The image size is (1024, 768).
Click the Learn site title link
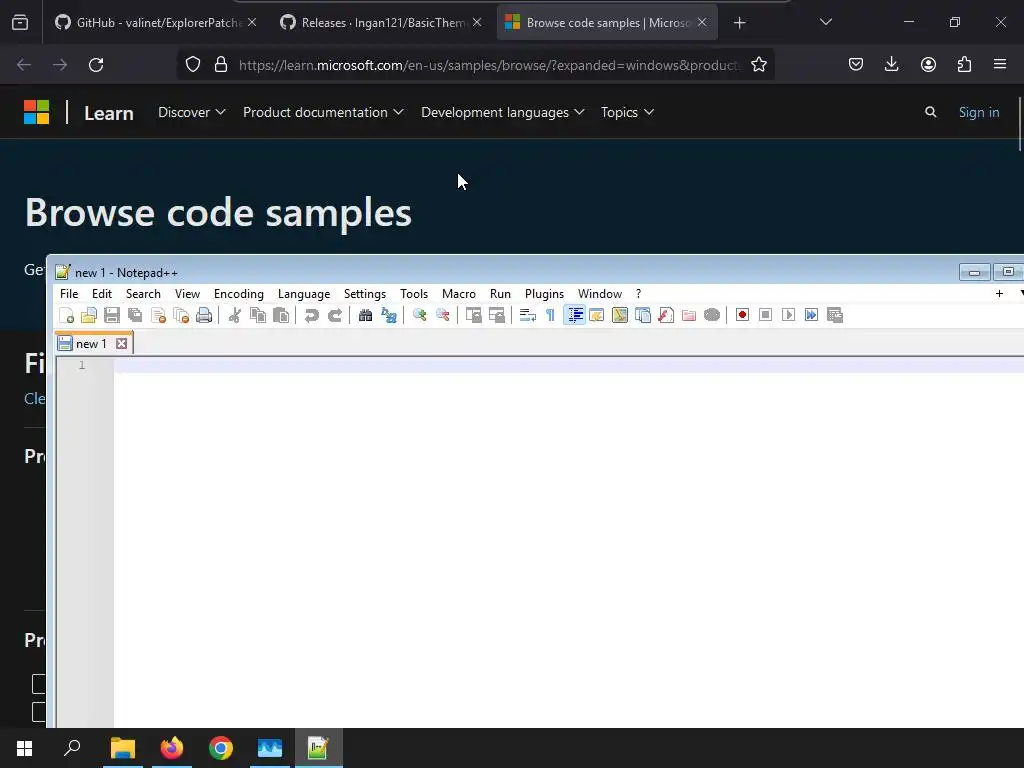108,113
